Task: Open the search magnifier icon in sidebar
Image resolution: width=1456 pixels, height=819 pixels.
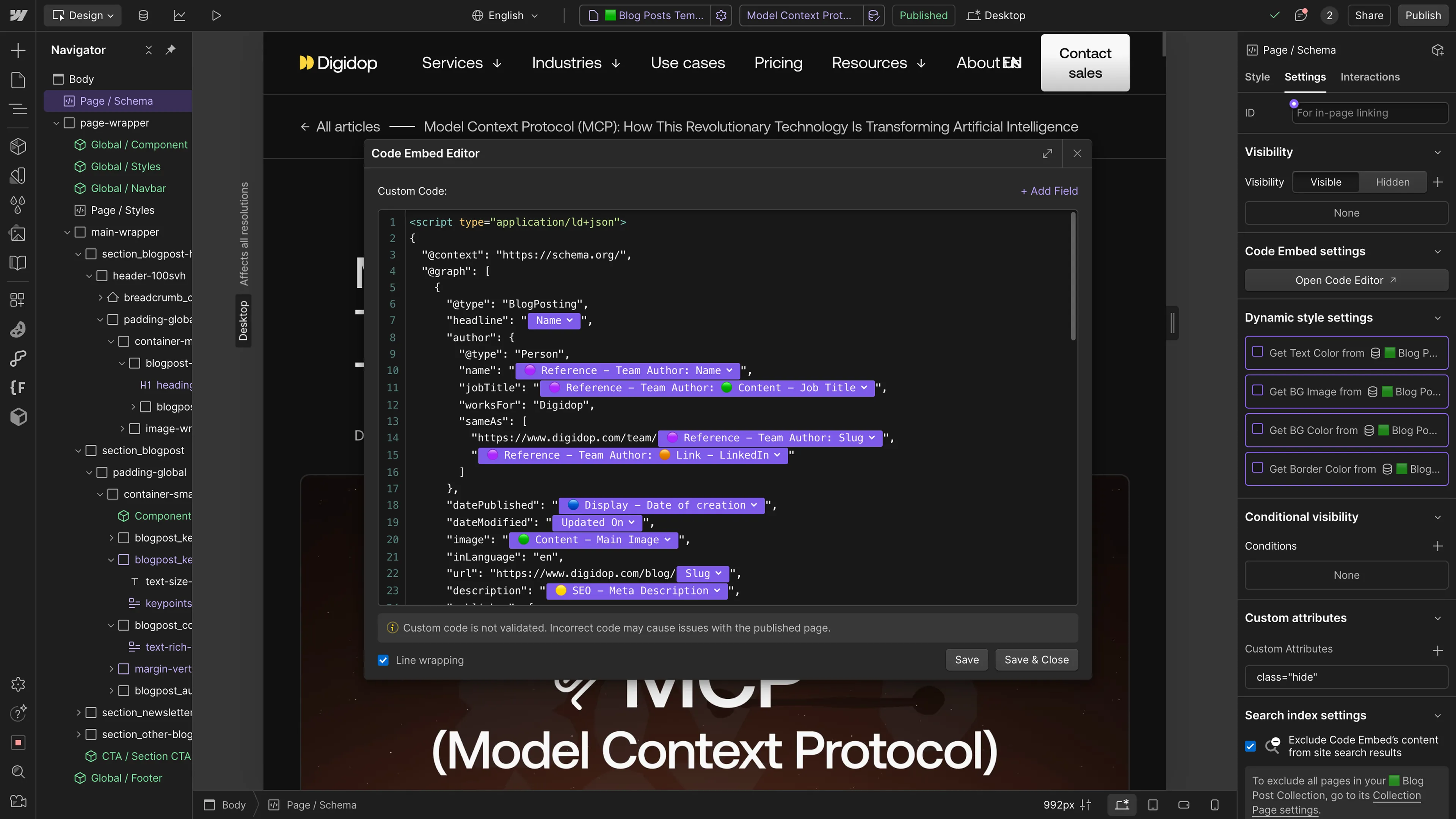Action: (x=18, y=772)
